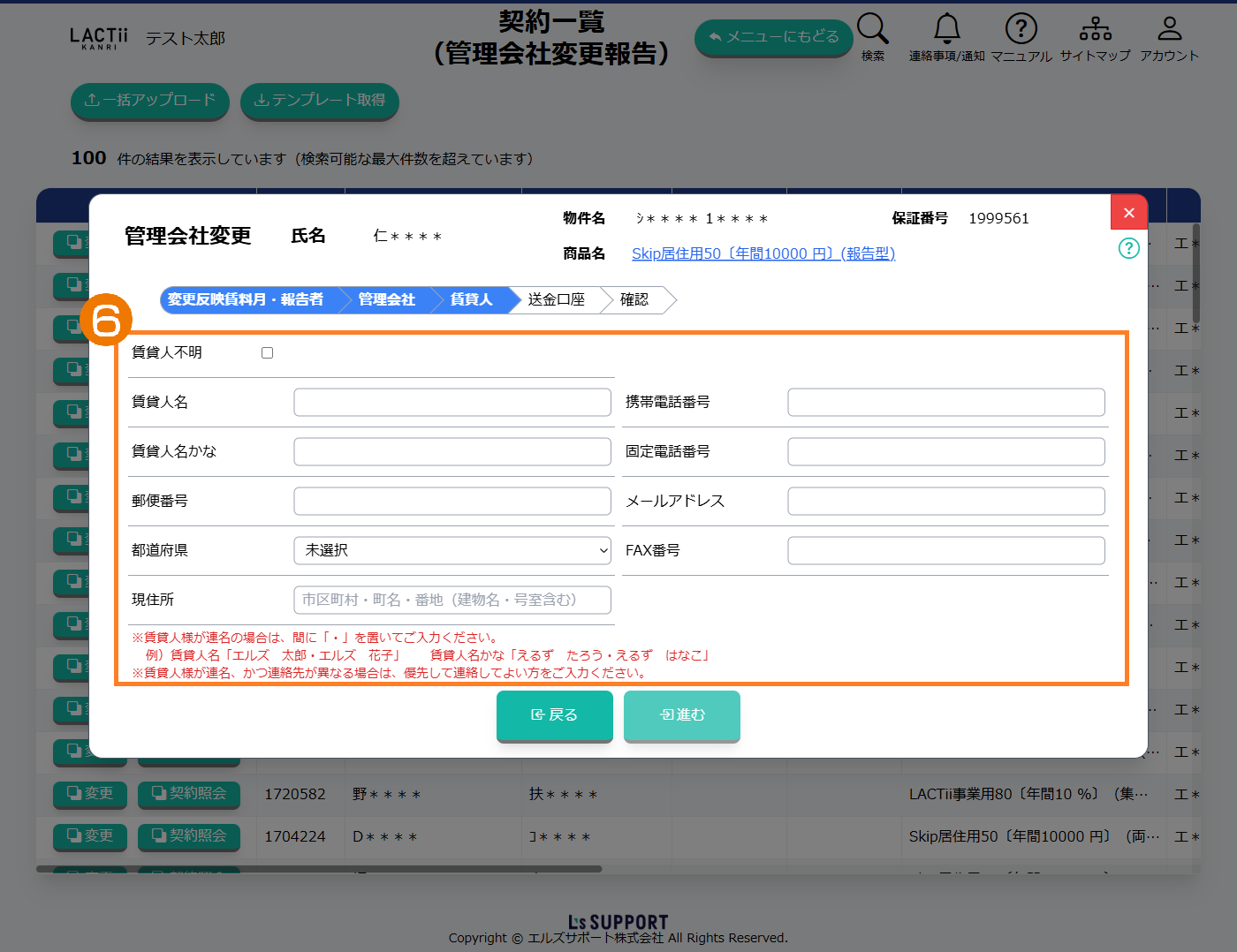The height and width of the screenshot is (952, 1237).
Task: Select the 管理会社 step tab
Action: tap(386, 300)
